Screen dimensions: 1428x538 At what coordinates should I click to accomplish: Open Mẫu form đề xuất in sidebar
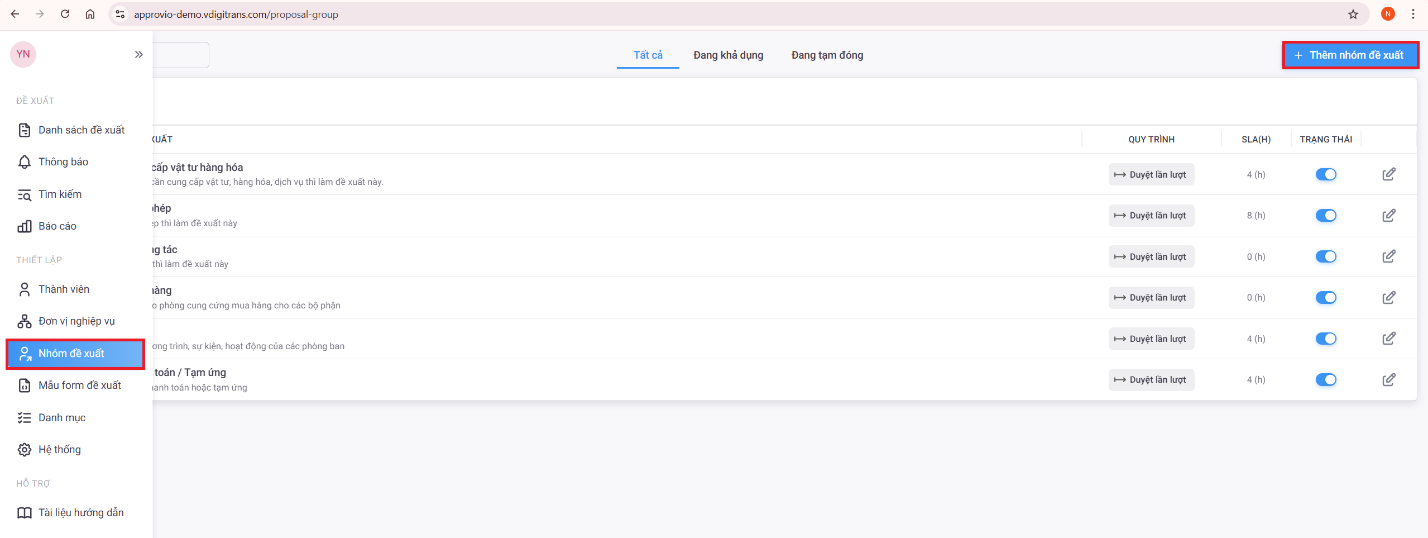(x=79, y=385)
